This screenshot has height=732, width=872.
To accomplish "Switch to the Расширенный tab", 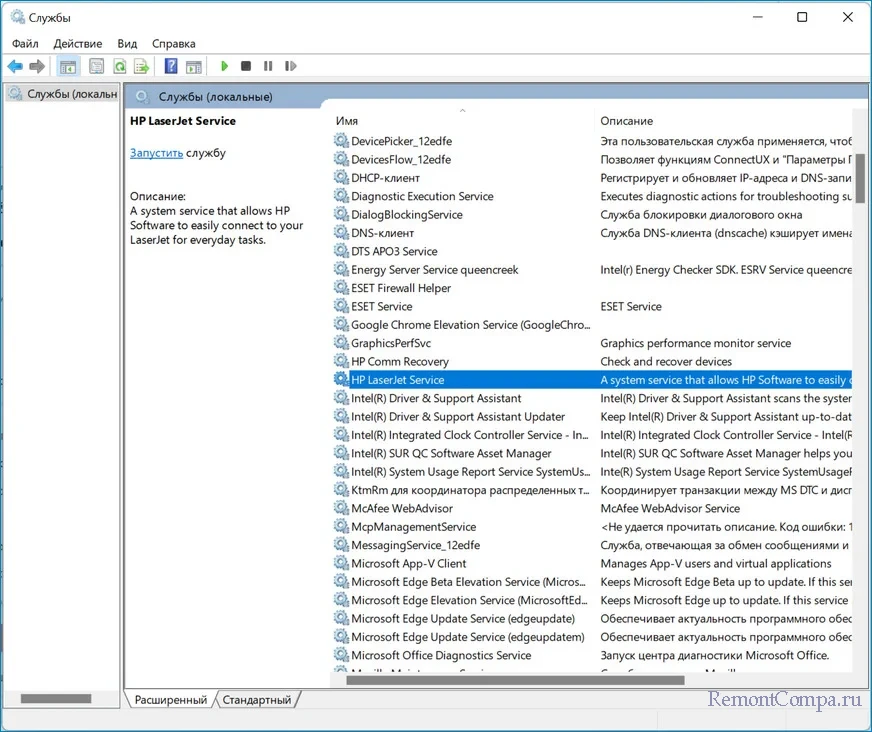I will pyautogui.click(x=171, y=700).
